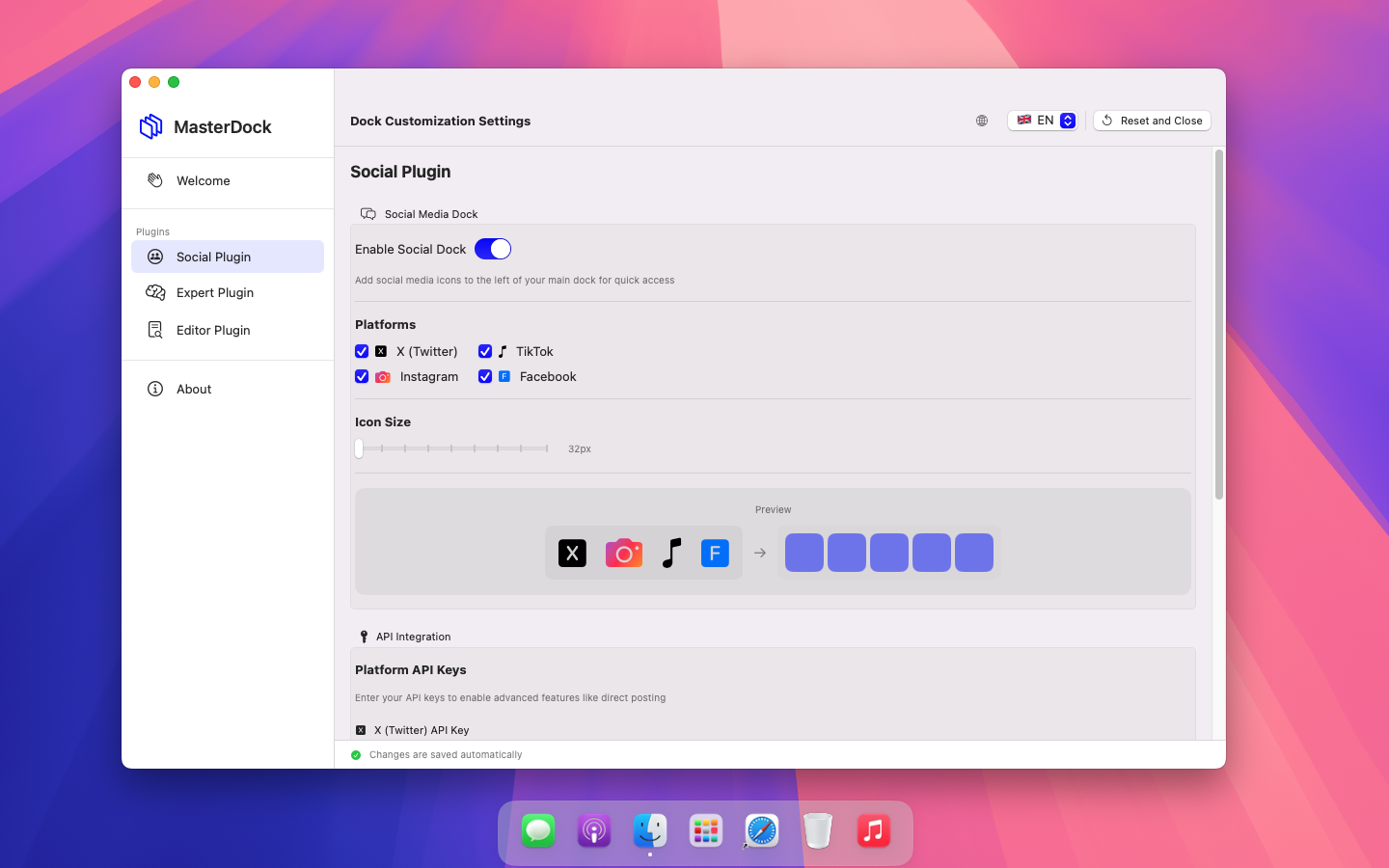This screenshot has height=868, width=1389.
Task: Open Finder from the Dock
Action: 650,830
